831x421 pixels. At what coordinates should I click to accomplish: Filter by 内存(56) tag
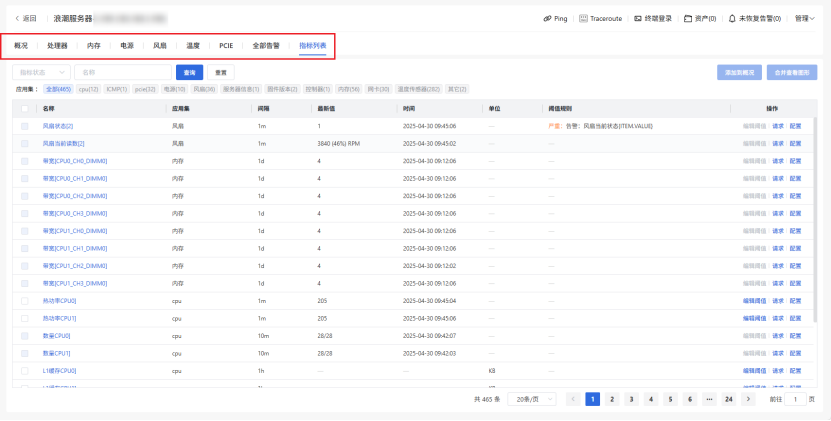click(x=349, y=89)
